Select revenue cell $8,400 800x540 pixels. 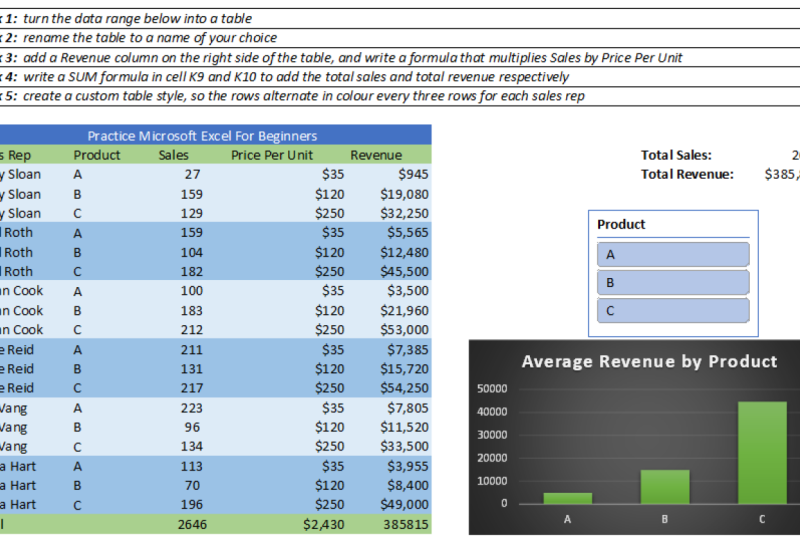[408, 485]
